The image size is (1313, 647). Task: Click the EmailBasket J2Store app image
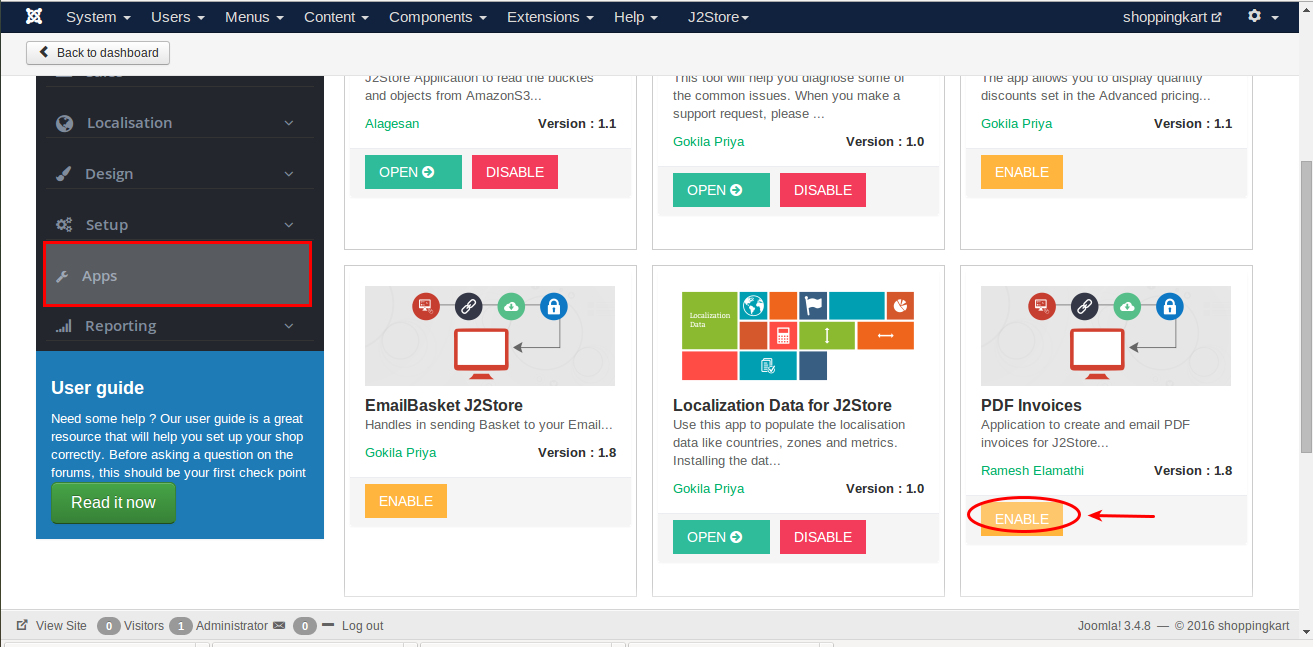[x=490, y=336]
